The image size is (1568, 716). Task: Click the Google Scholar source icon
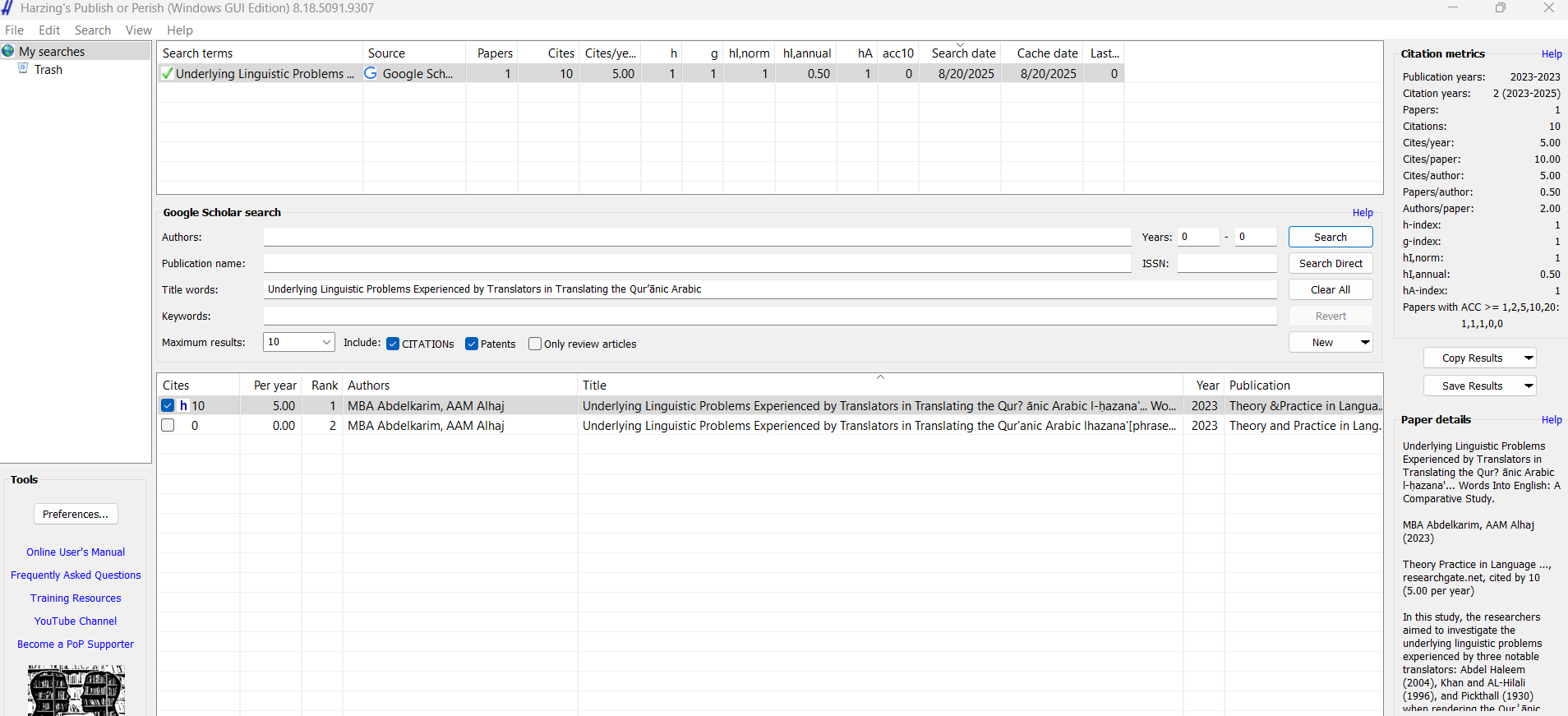pos(371,73)
